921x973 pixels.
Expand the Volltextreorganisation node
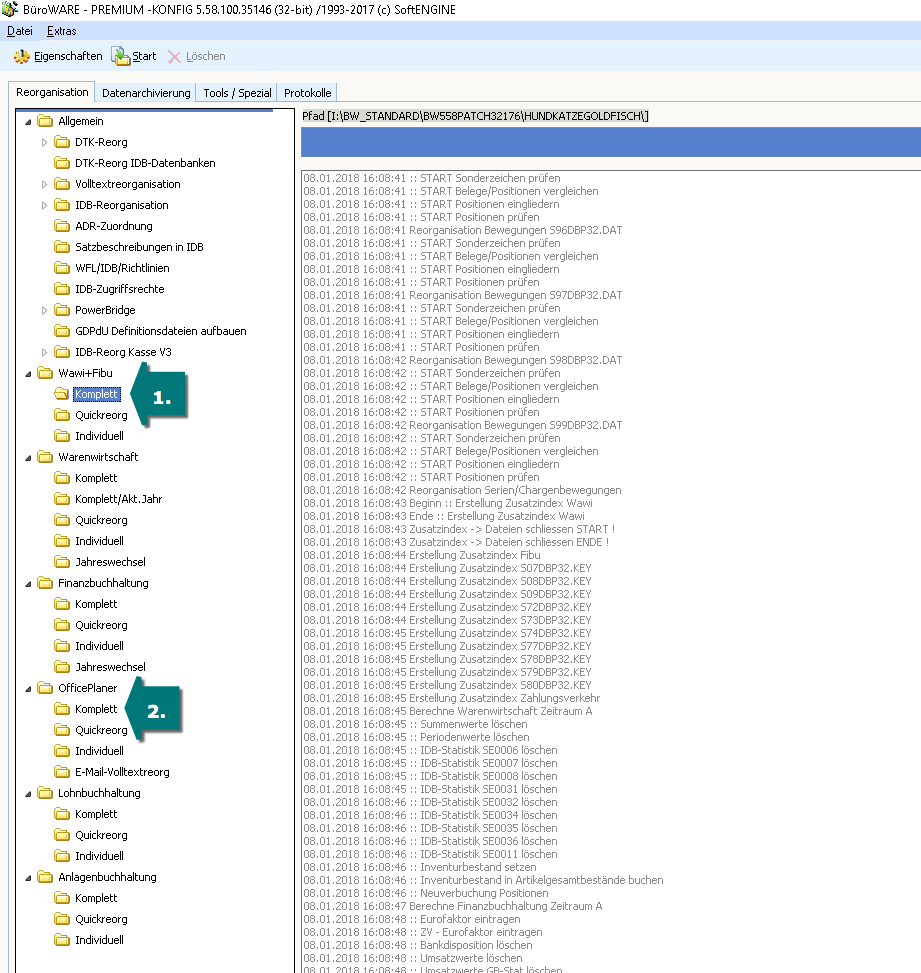point(44,184)
